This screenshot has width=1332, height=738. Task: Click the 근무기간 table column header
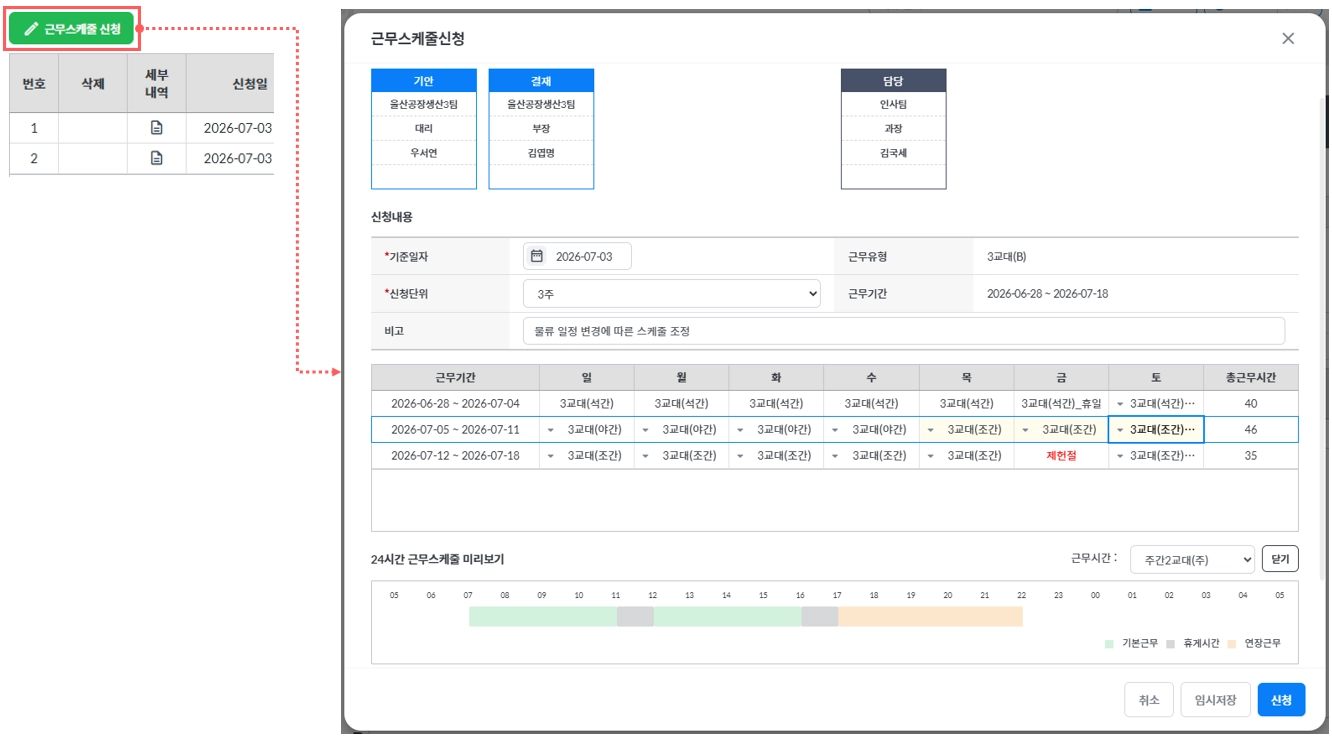point(455,377)
